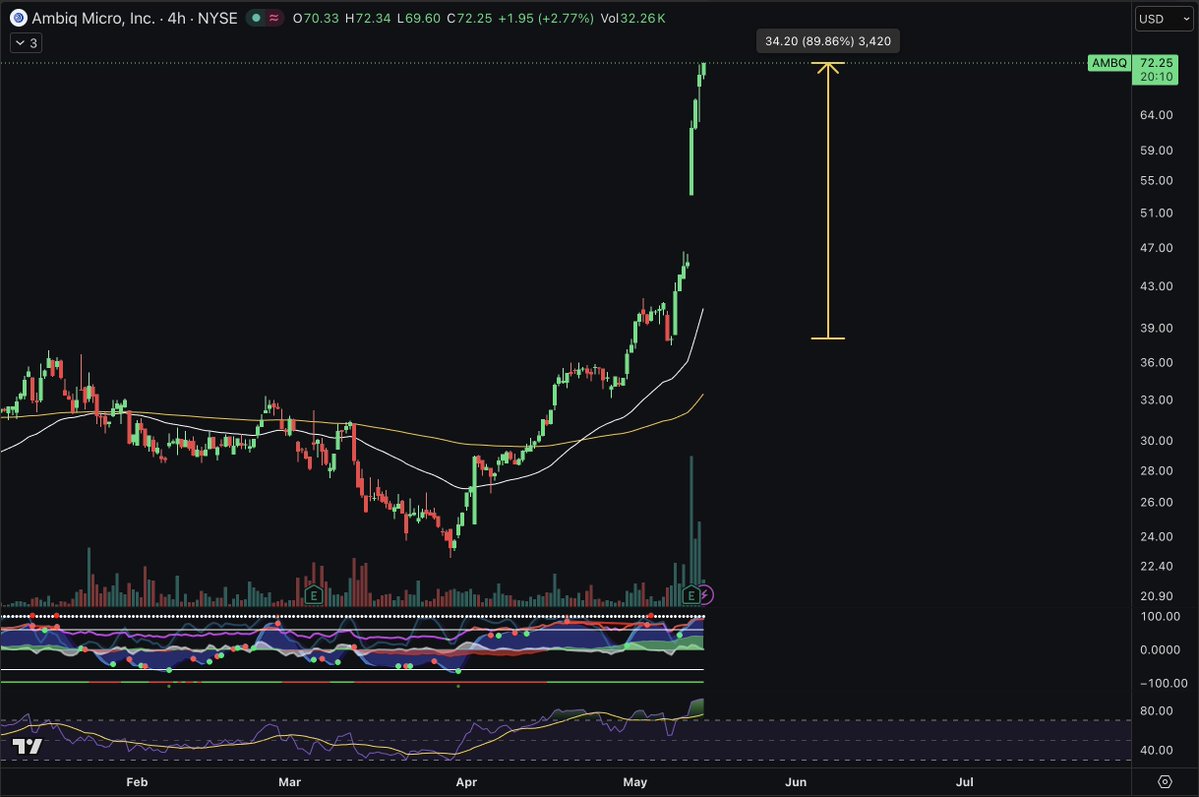Click the −100.00 oscillator axis label
This screenshot has width=1199, height=797.
click(x=1163, y=683)
